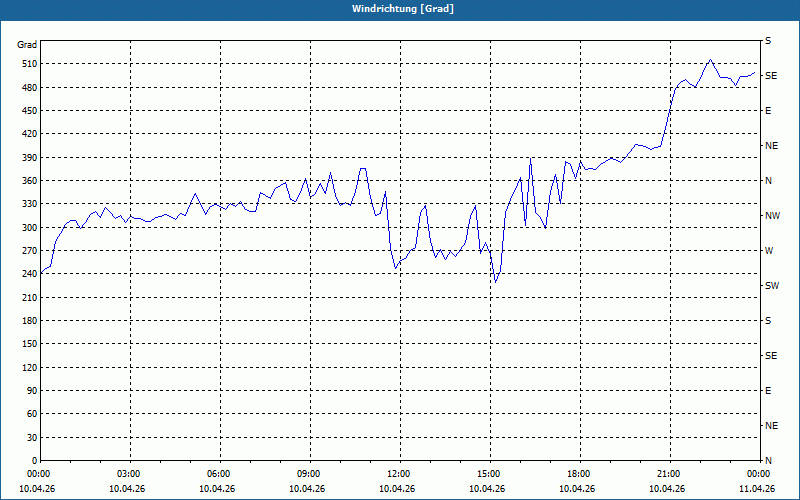Select the 10.04.26 date under 21:00
The height and width of the screenshot is (500, 800).
pos(667,489)
